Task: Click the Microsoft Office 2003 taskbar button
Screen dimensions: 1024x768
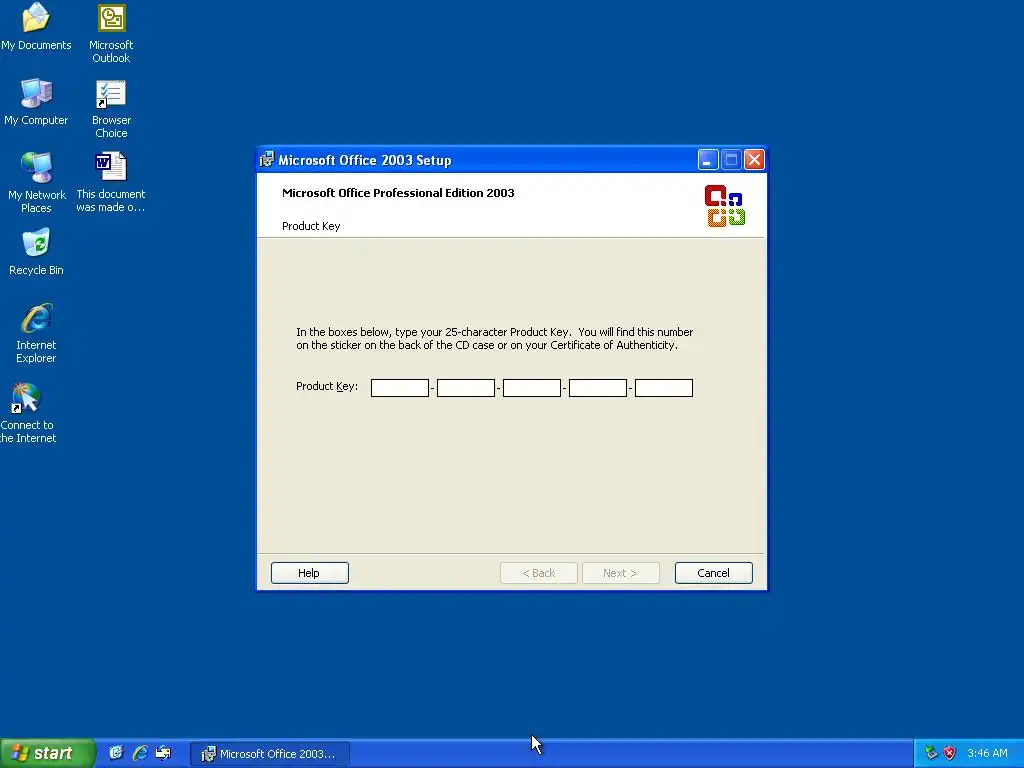Action: [270, 754]
